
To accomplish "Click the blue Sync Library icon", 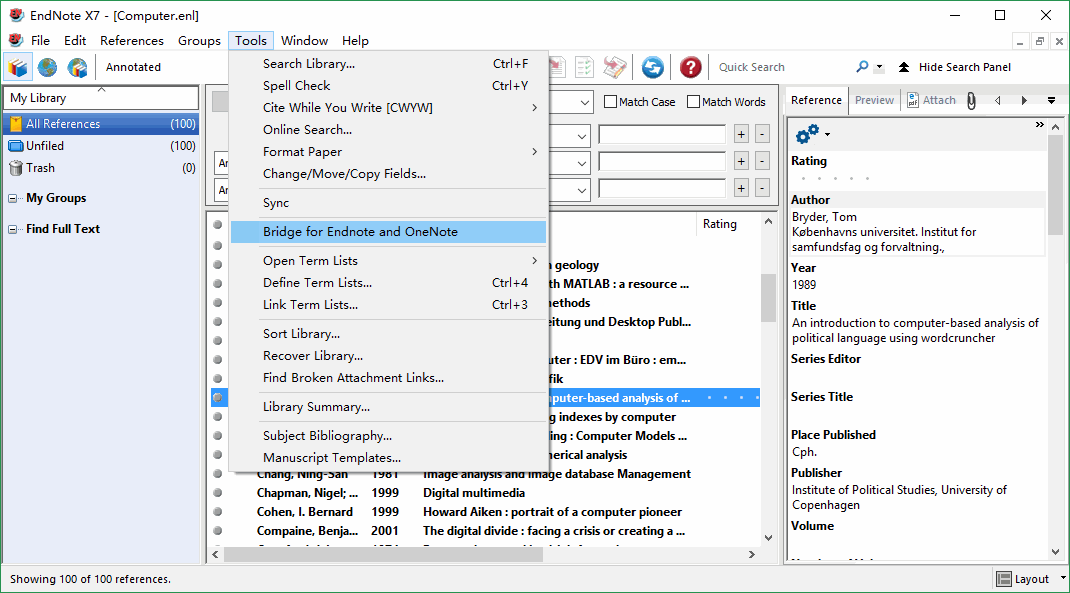I will coord(652,67).
